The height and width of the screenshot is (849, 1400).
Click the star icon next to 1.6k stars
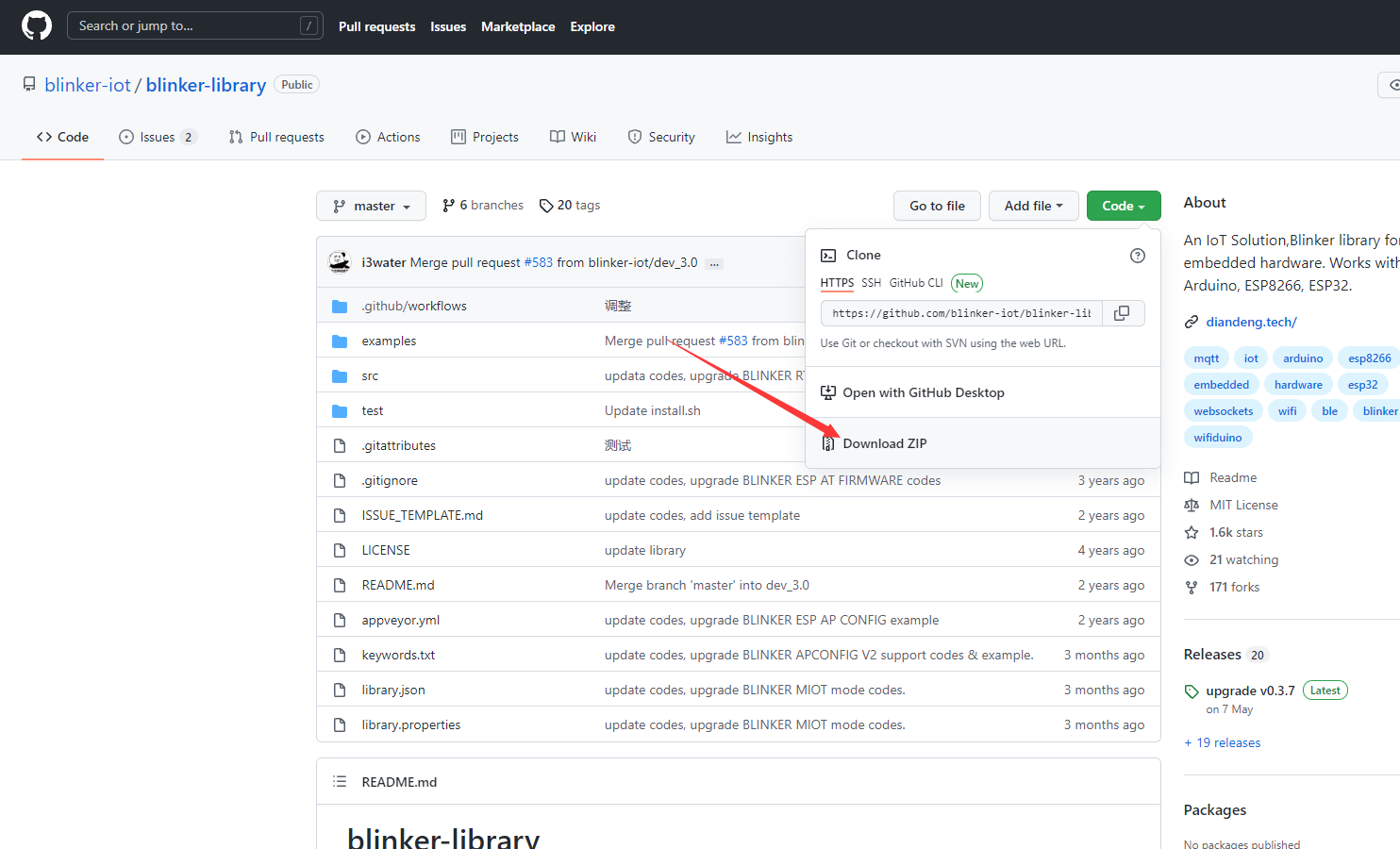[1192, 533]
